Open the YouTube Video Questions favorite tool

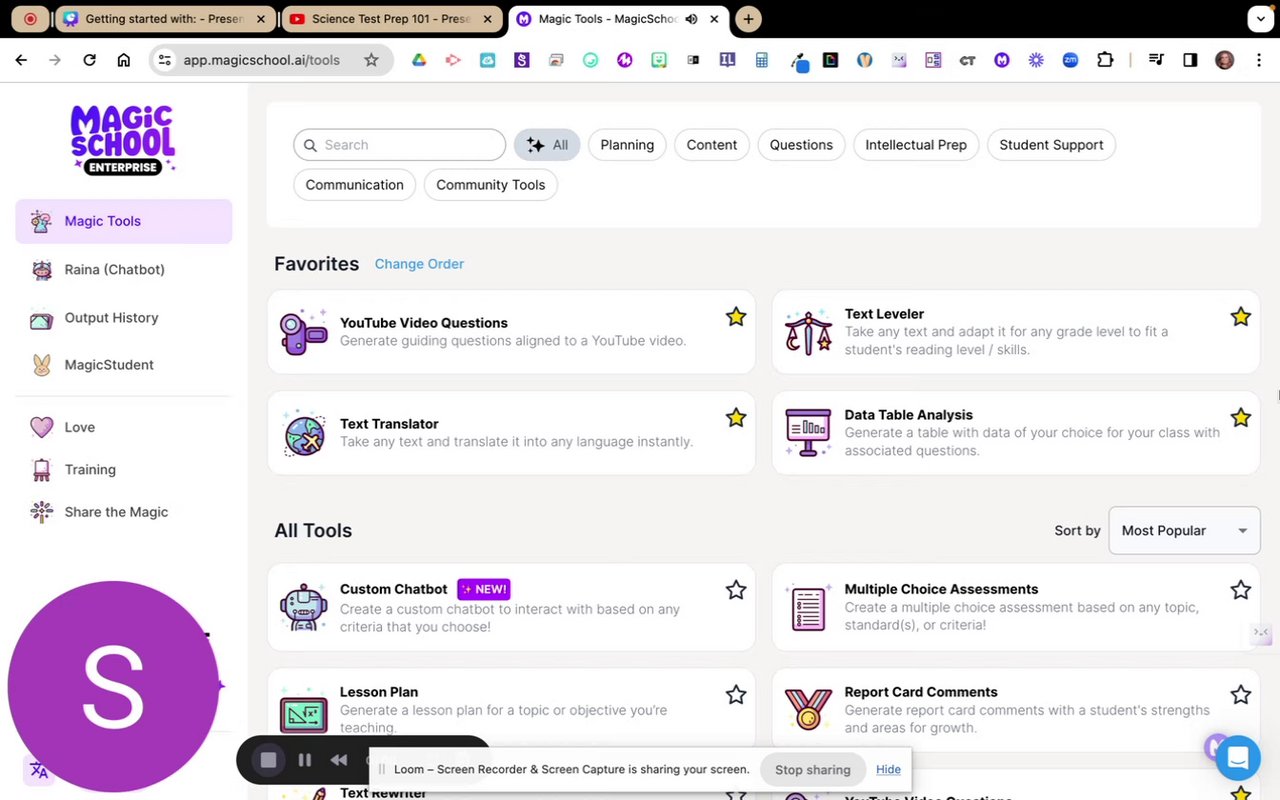511,332
